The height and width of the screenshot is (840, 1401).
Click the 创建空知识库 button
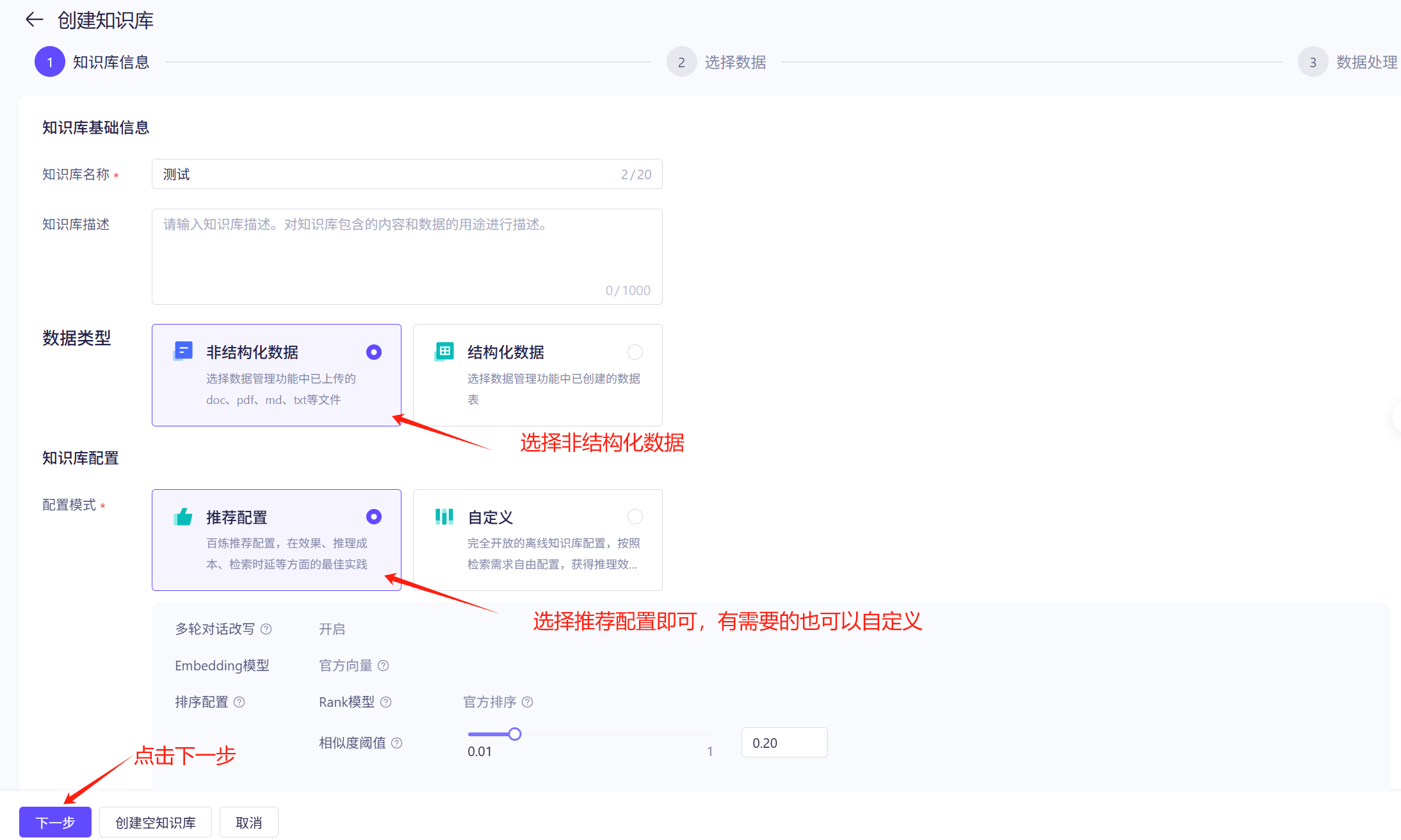pyautogui.click(x=156, y=822)
